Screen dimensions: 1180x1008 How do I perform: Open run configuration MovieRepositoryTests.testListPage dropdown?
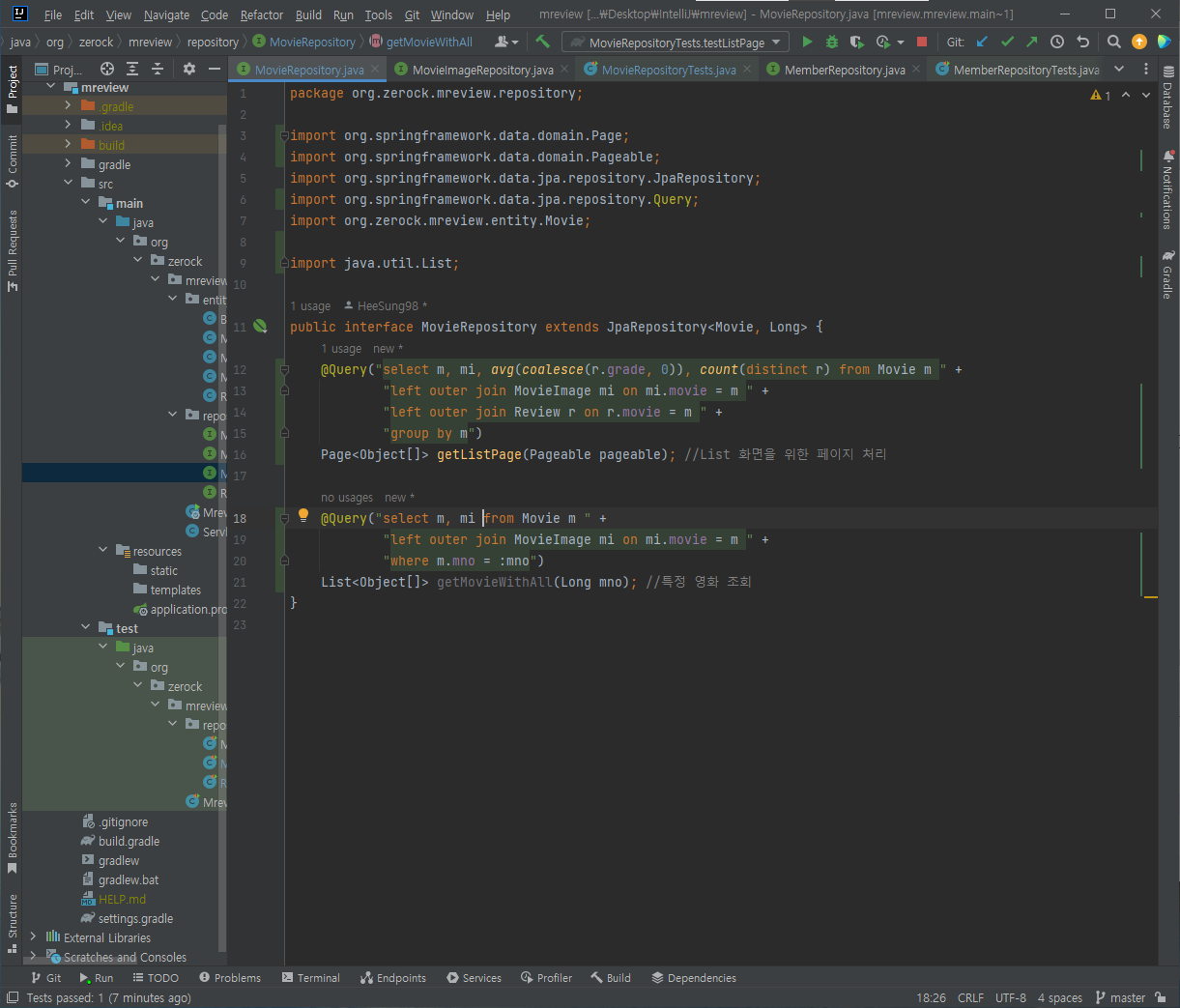[x=676, y=43]
